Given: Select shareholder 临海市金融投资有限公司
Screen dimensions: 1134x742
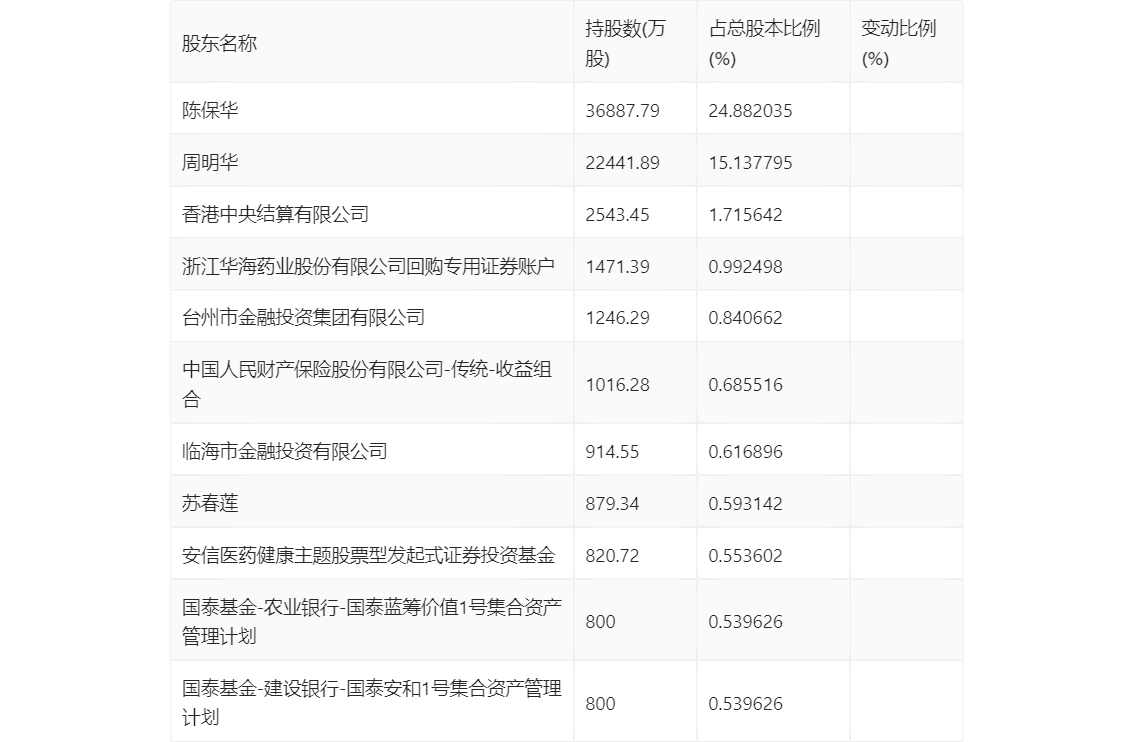Looking at the screenshot, I should [x=285, y=451].
